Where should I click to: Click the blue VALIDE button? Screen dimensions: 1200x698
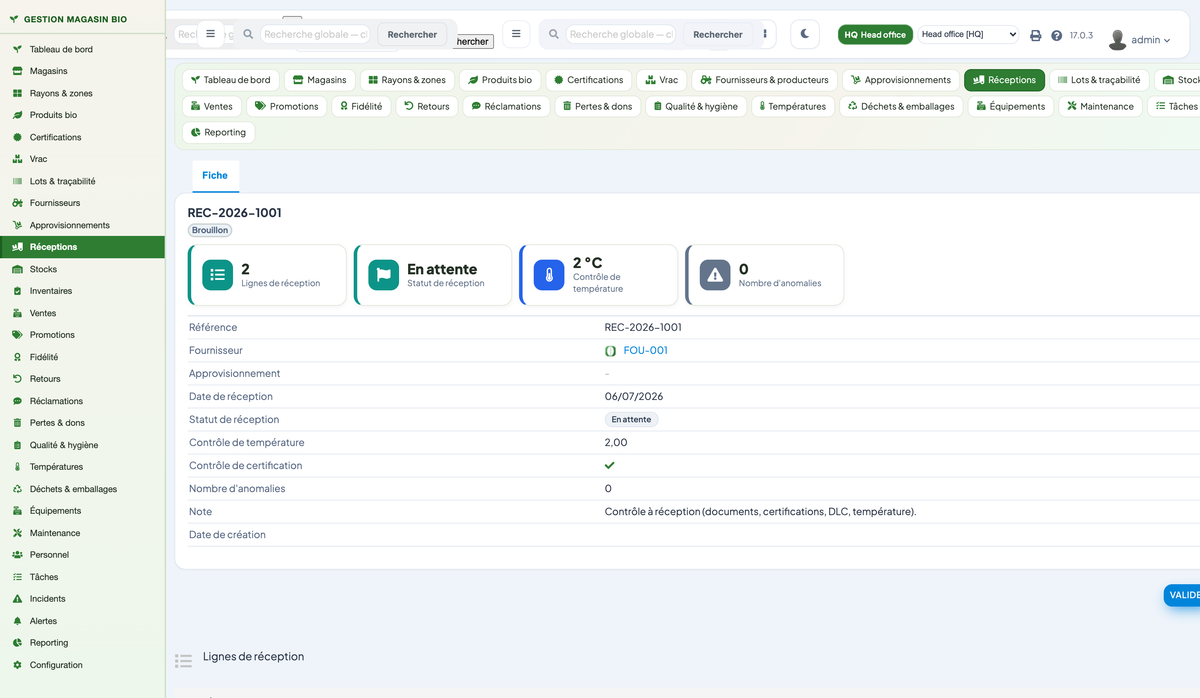pos(1182,595)
